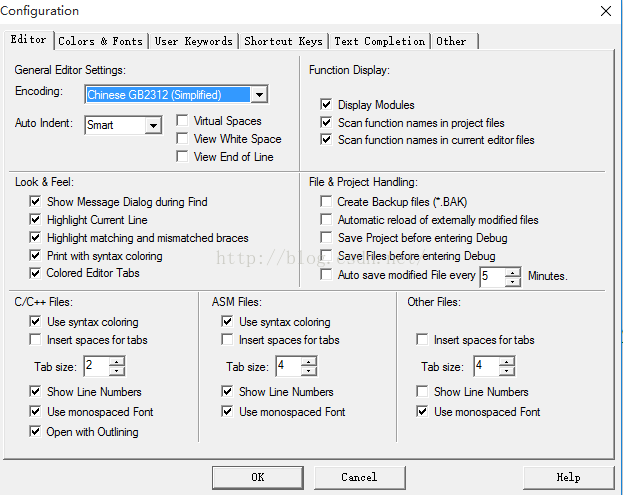The height and width of the screenshot is (495, 623).
Task: Toggle Scan function names in project files
Action: pos(326,122)
